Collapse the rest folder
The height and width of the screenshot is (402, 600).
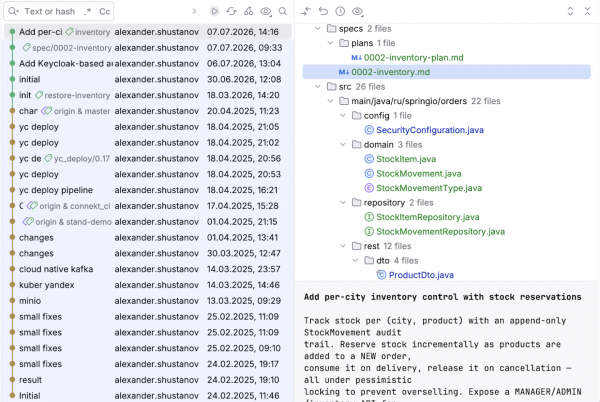[x=343, y=246]
